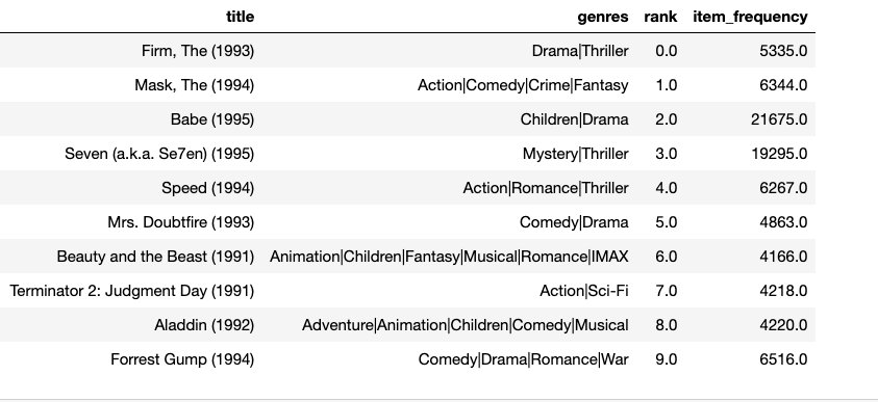Click Beauty and the Beast (1991) cell

(x=155, y=256)
